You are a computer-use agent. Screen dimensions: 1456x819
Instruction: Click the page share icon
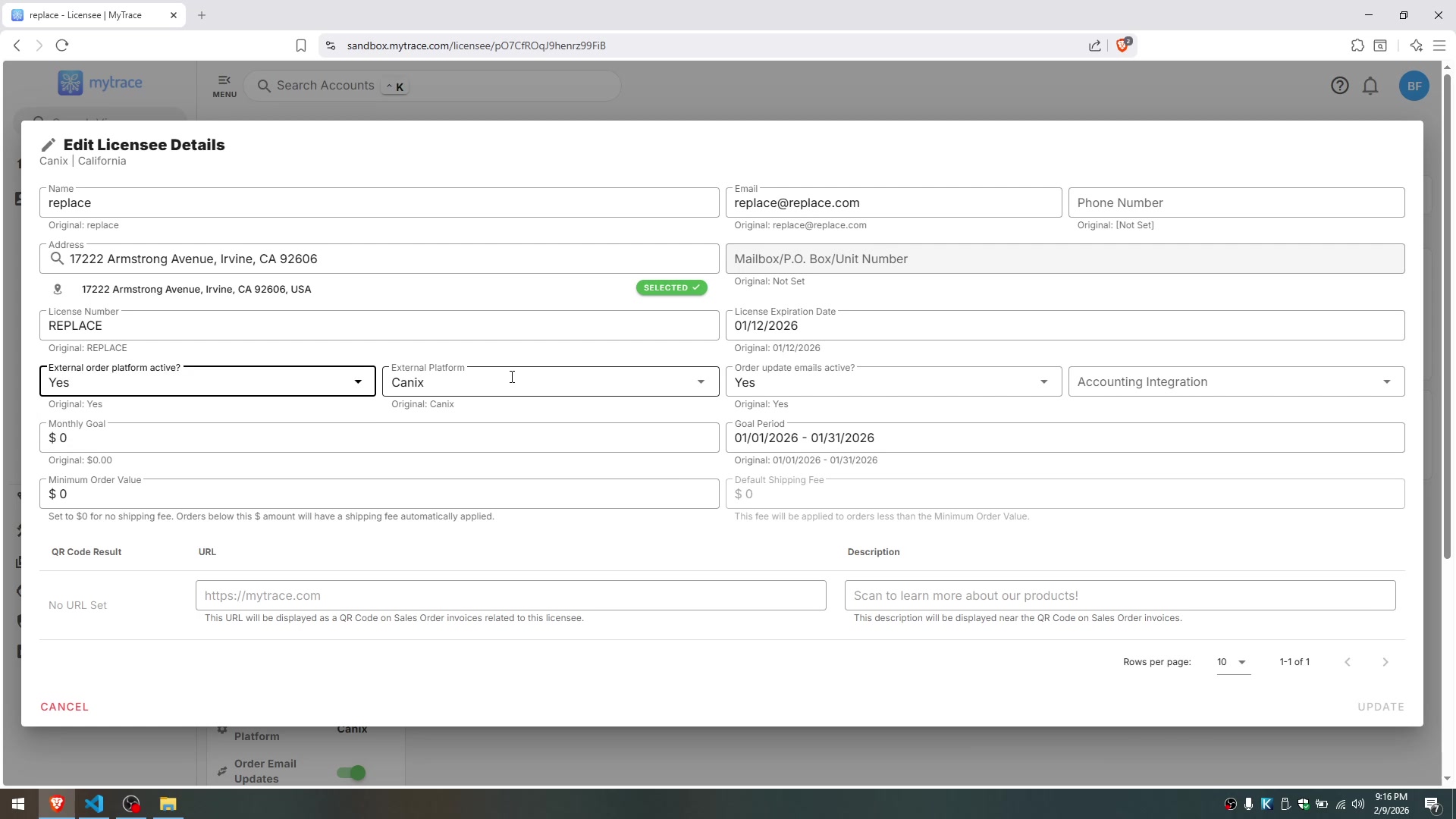[1095, 45]
